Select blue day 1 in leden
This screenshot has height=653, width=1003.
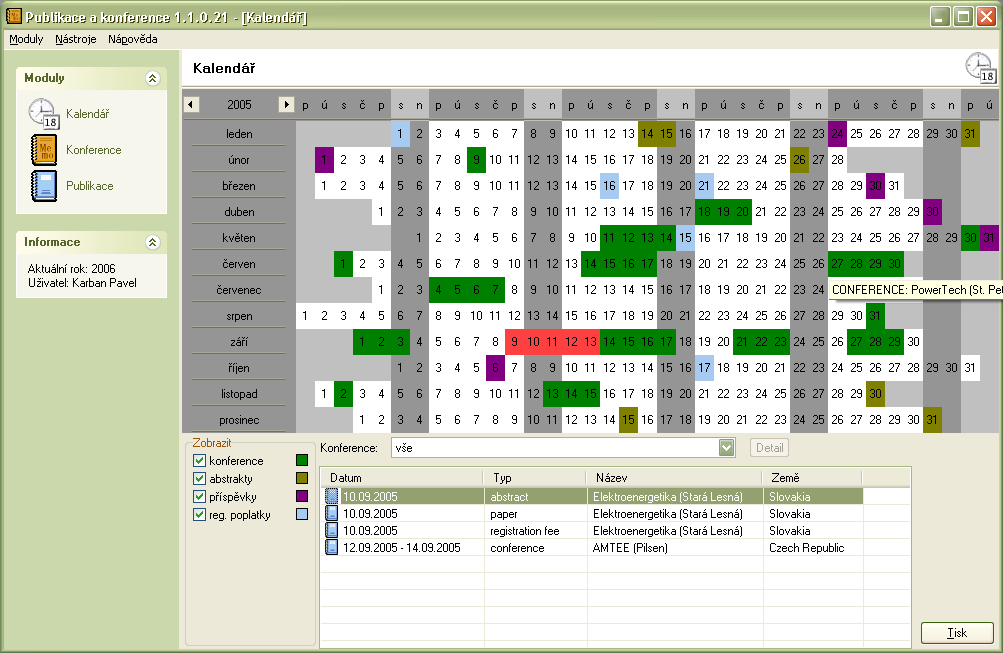click(x=400, y=134)
